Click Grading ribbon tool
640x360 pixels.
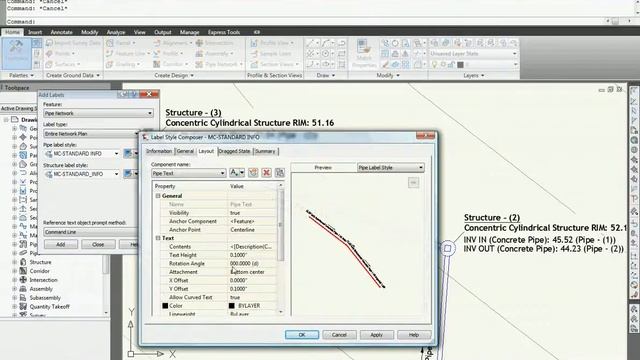[122, 64]
